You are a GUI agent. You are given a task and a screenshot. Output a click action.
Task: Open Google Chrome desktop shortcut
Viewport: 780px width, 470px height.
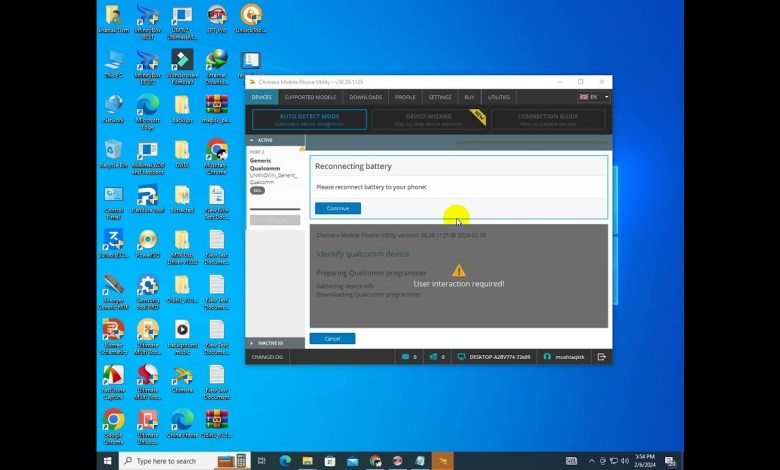click(x=114, y=423)
